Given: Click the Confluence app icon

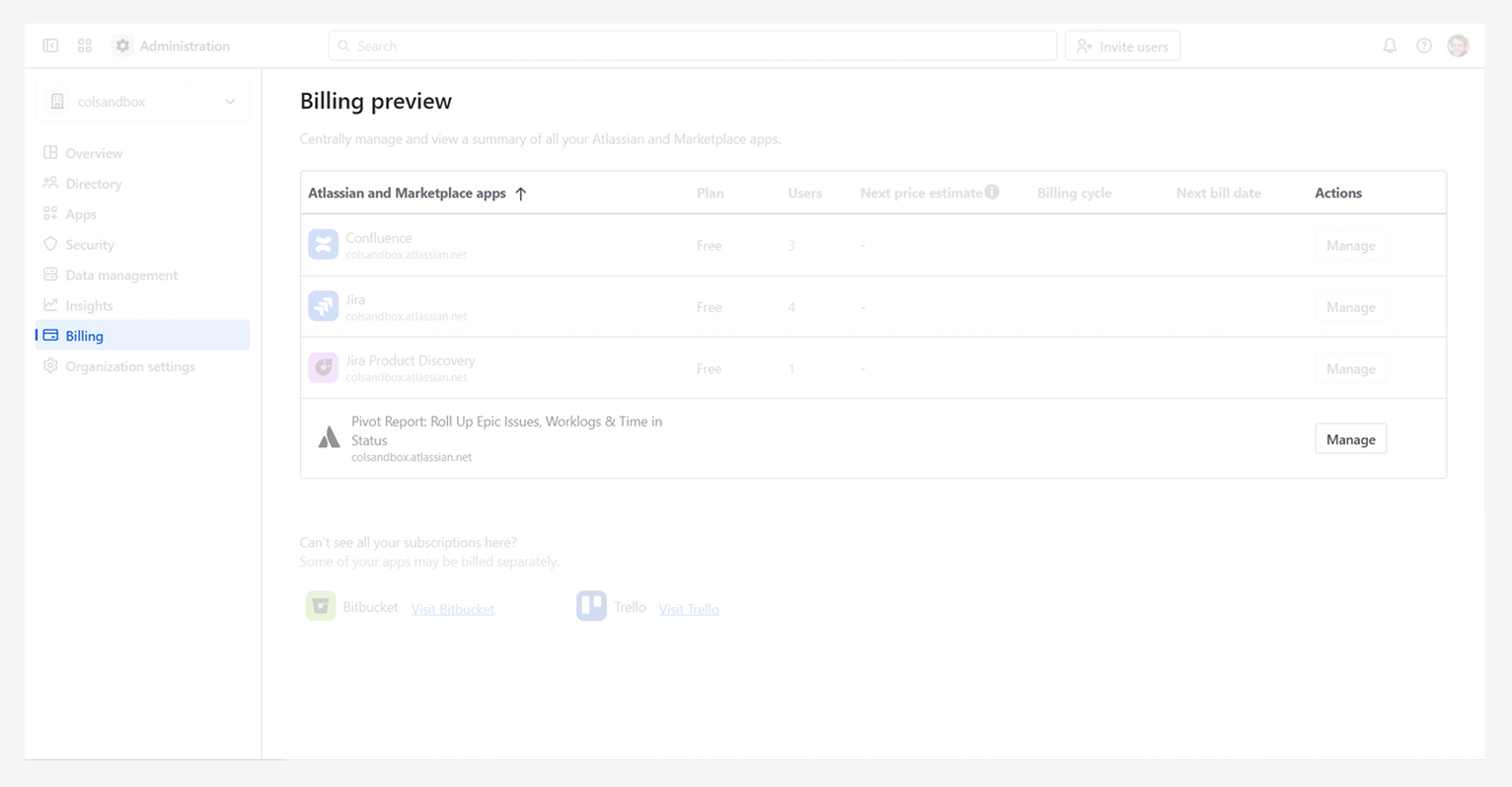Looking at the screenshot, I should [x=323, y=245].
